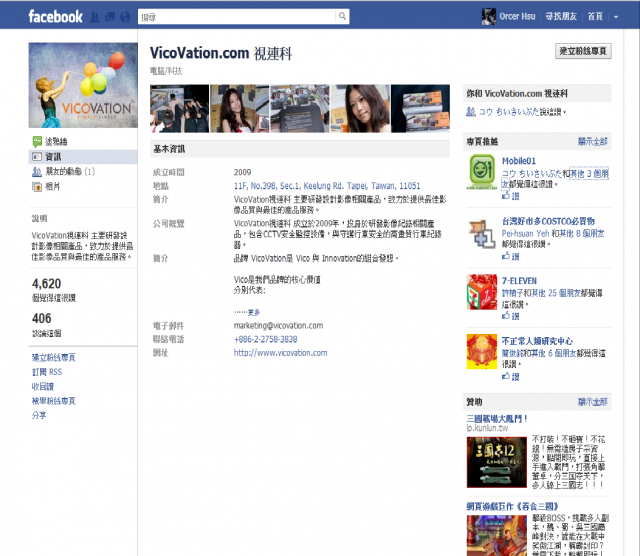
Task: Click the 406 talking-about count
Action: point(42,318)
